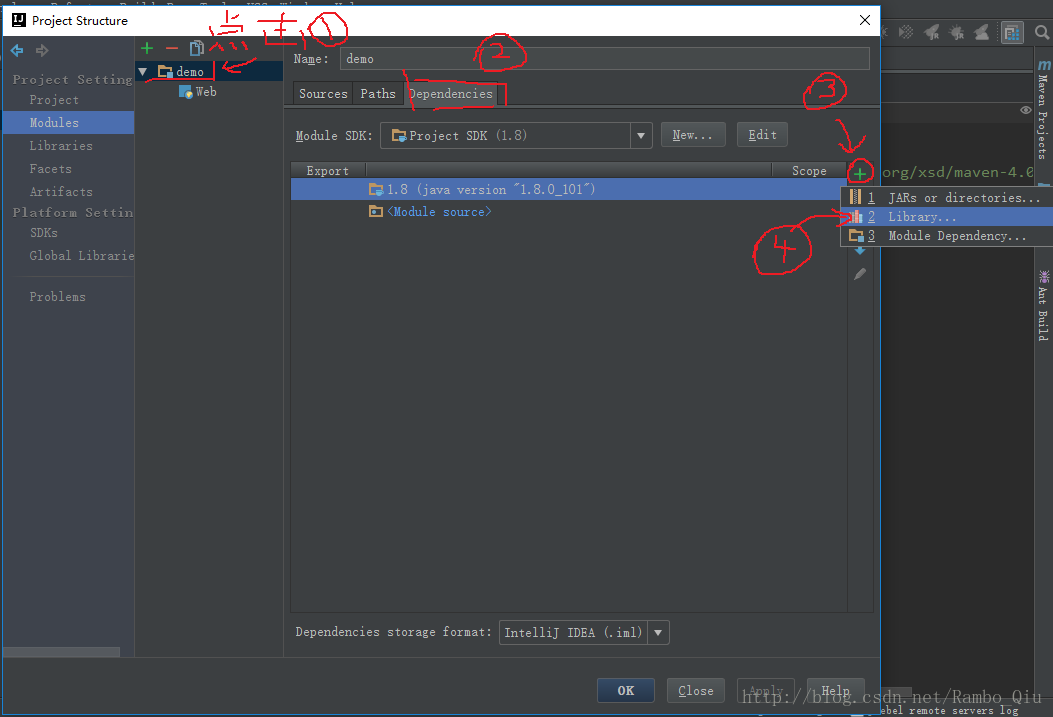The image size is (1053, 717).
Task: Confirm with the OK button
Action: (626, 690)
